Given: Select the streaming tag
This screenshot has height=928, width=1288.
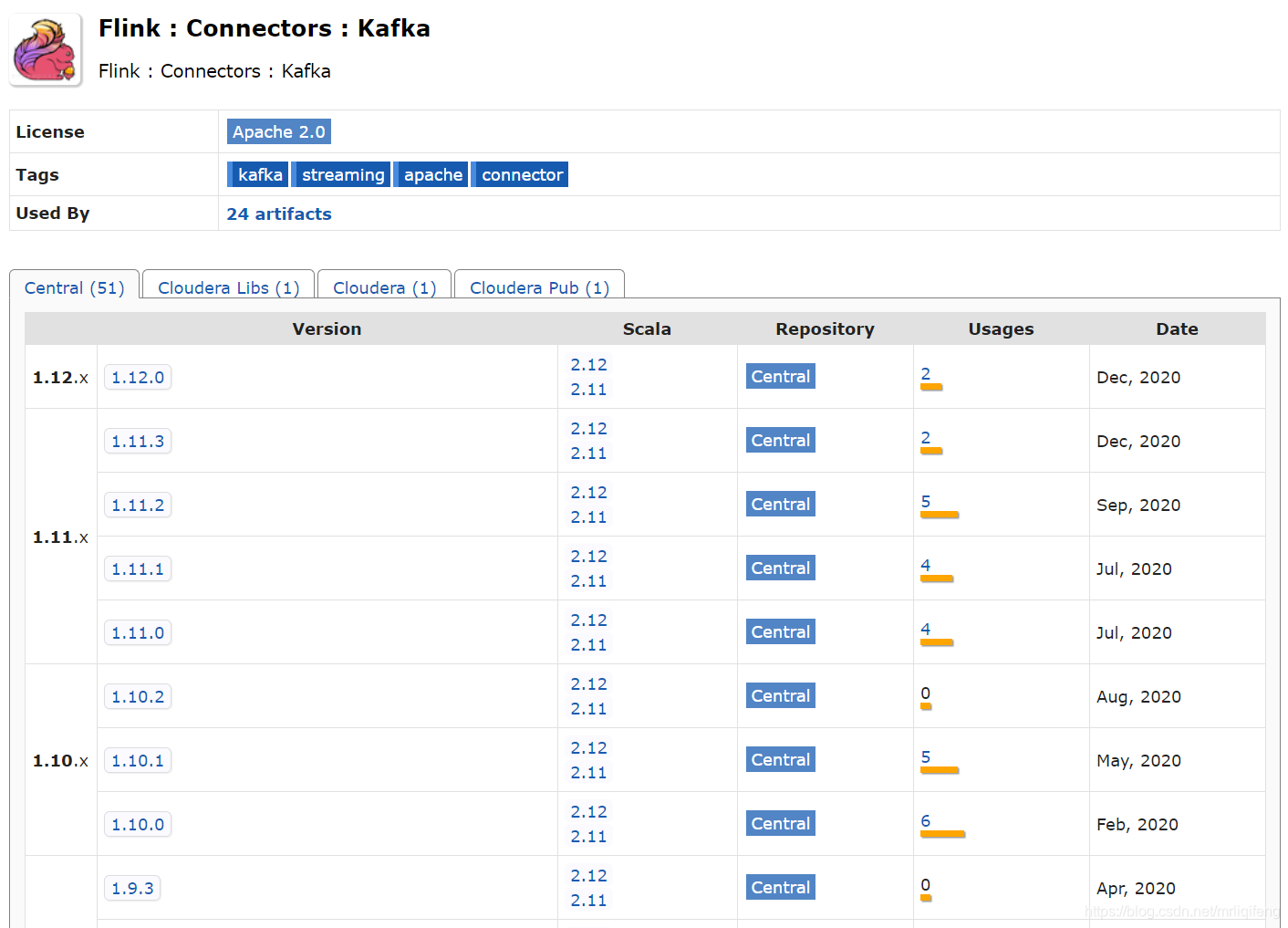Looking at the screenshot, I should (343, 175).
